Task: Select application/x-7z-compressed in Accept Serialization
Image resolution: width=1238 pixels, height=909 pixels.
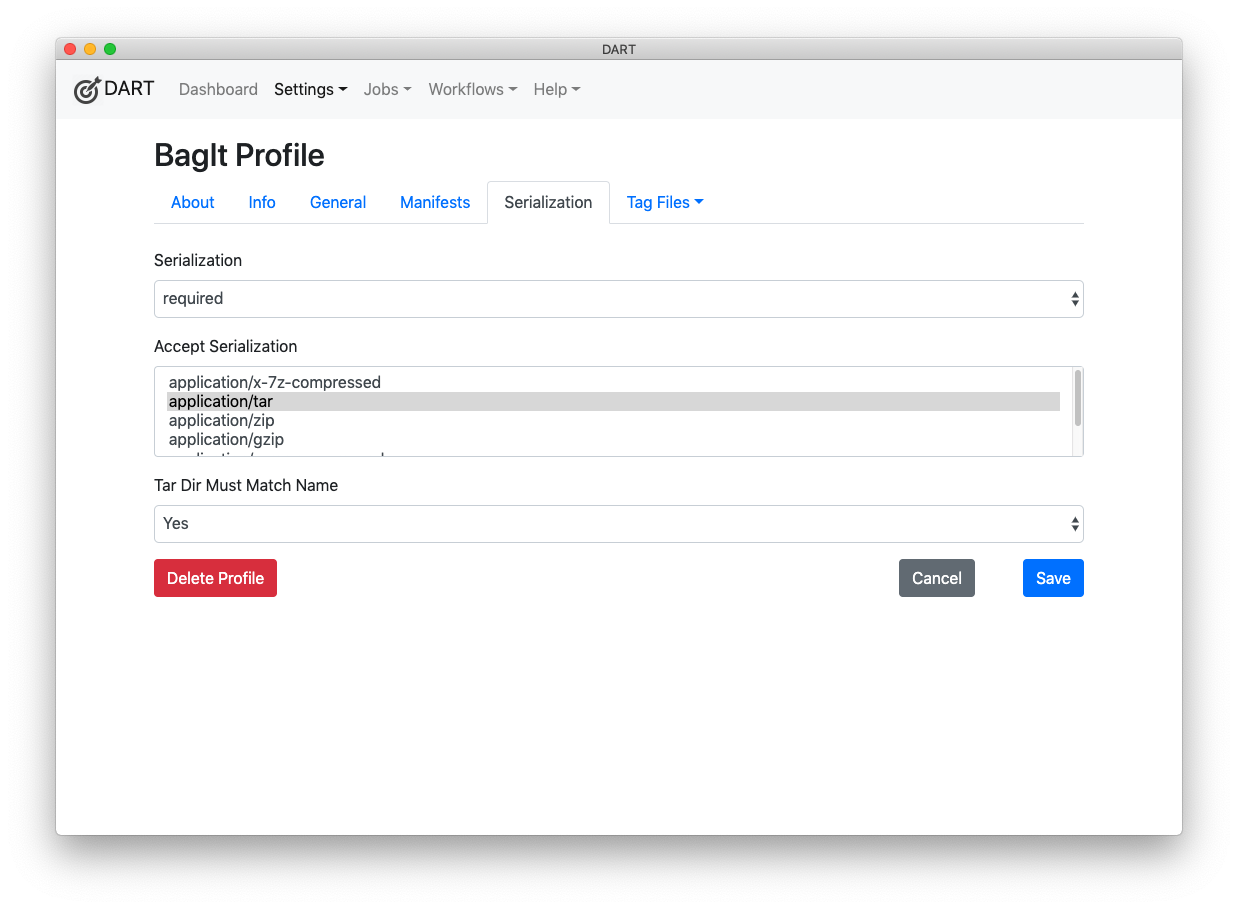Action: 275,382
